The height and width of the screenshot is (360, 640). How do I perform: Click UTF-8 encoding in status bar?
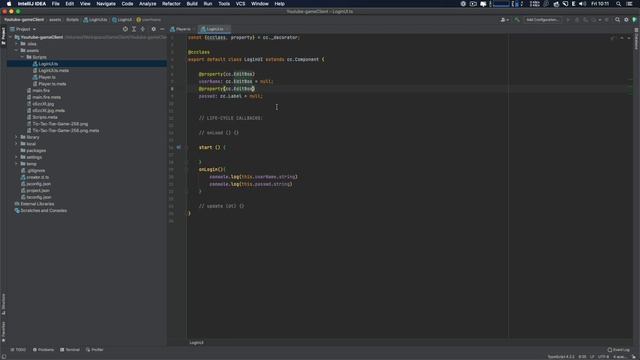[603, 357]
